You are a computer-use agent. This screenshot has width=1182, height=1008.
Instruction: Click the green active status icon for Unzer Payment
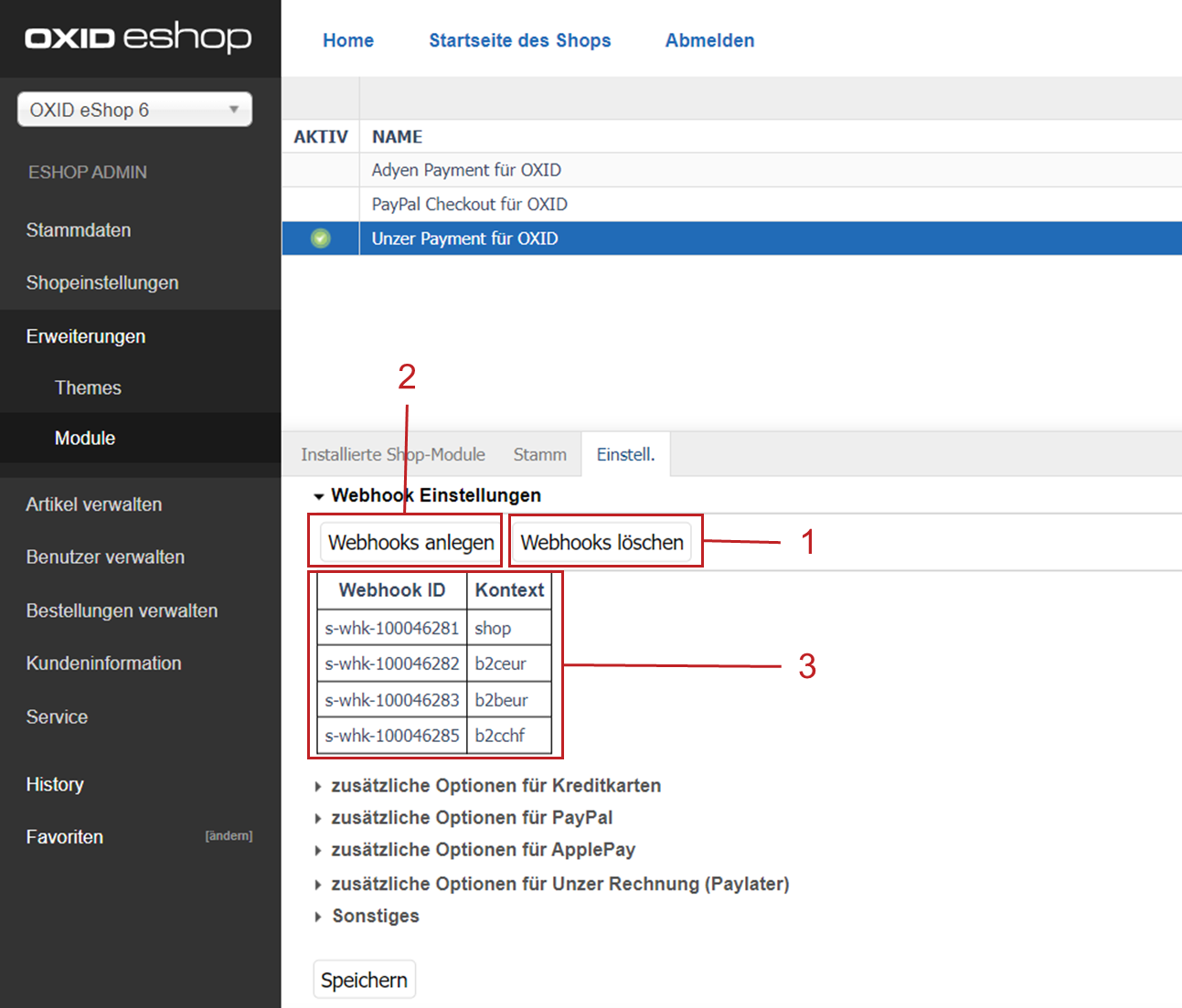[320, 239]
